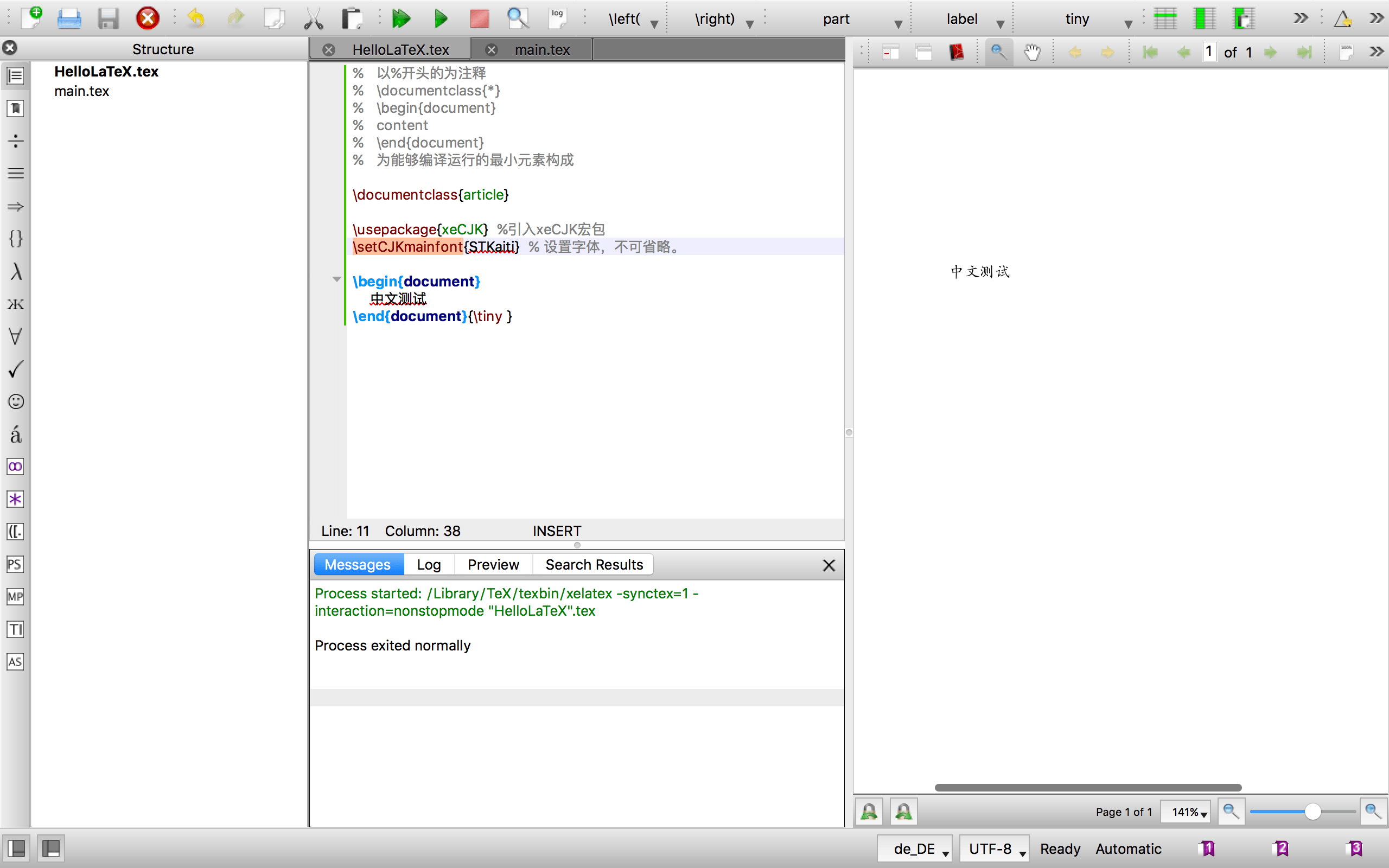The image size is (1389, 868).
Task: Go to last PDF page
Action: [x=1304, y=52]
